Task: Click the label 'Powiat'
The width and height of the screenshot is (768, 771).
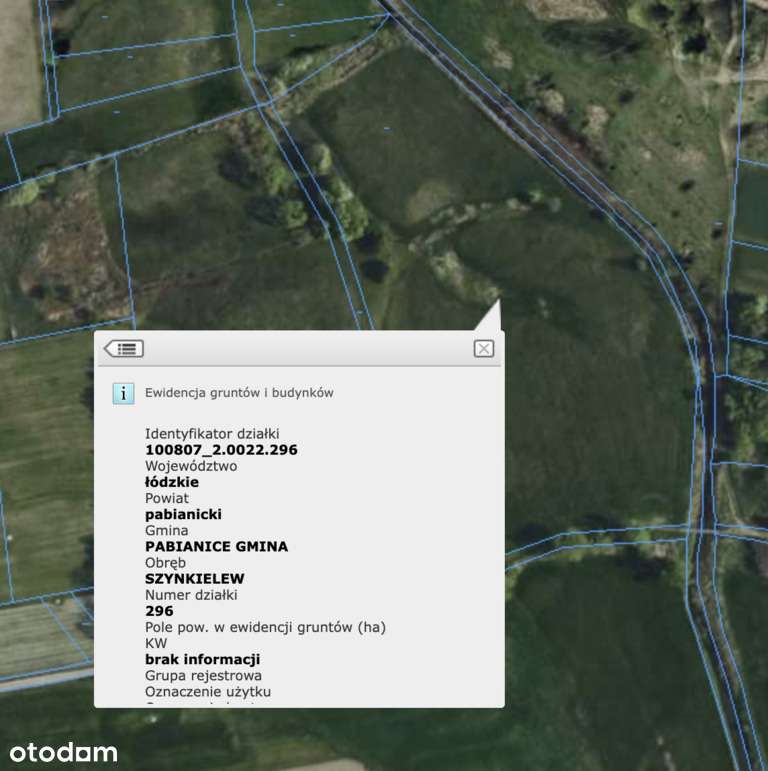Action: coord(167,498)
